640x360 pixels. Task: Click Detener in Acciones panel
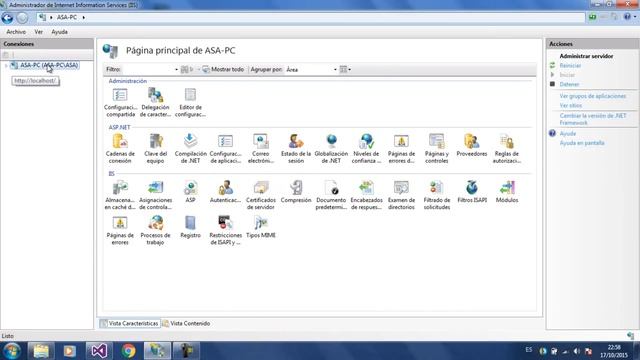tap(569, 84)
